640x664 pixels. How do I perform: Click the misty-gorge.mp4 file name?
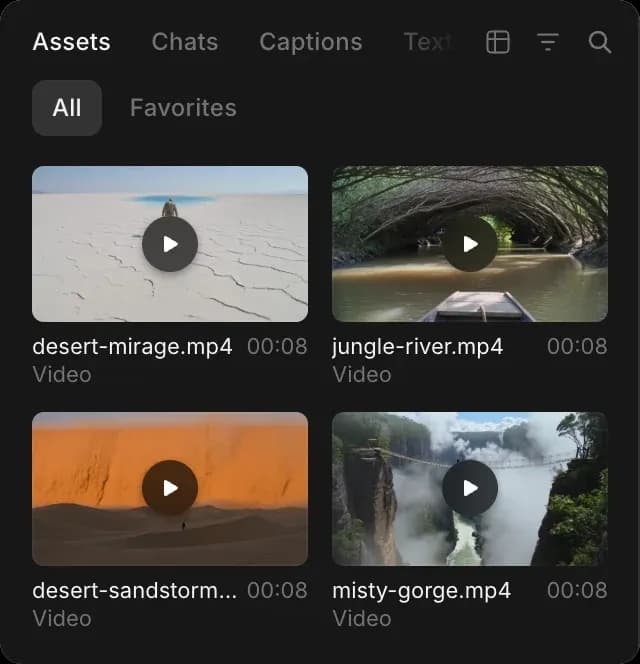(x=421, y=591)
